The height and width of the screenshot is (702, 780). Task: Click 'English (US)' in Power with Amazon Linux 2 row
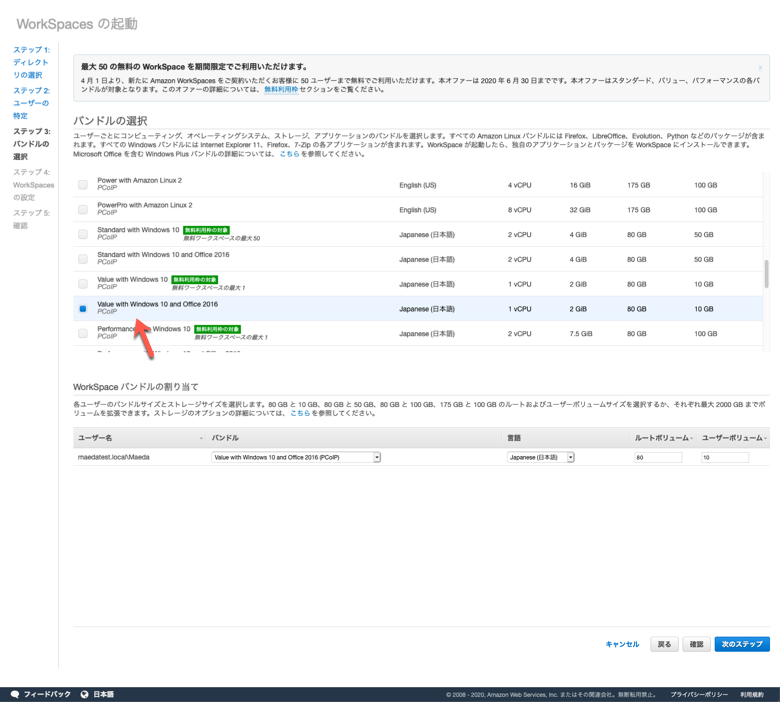[418, 185]
